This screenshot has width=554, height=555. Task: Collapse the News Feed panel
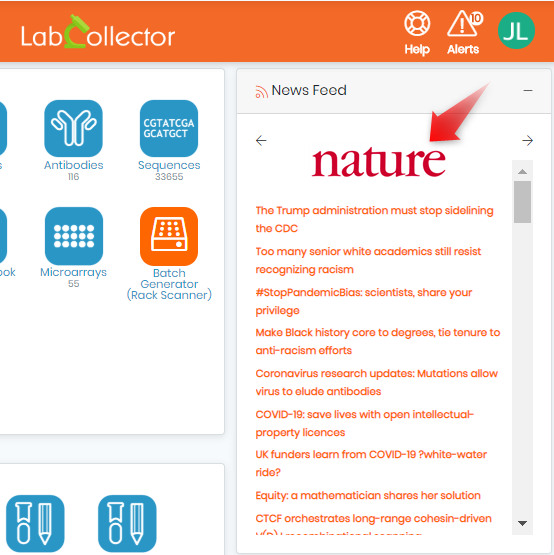tap(528, 91)
